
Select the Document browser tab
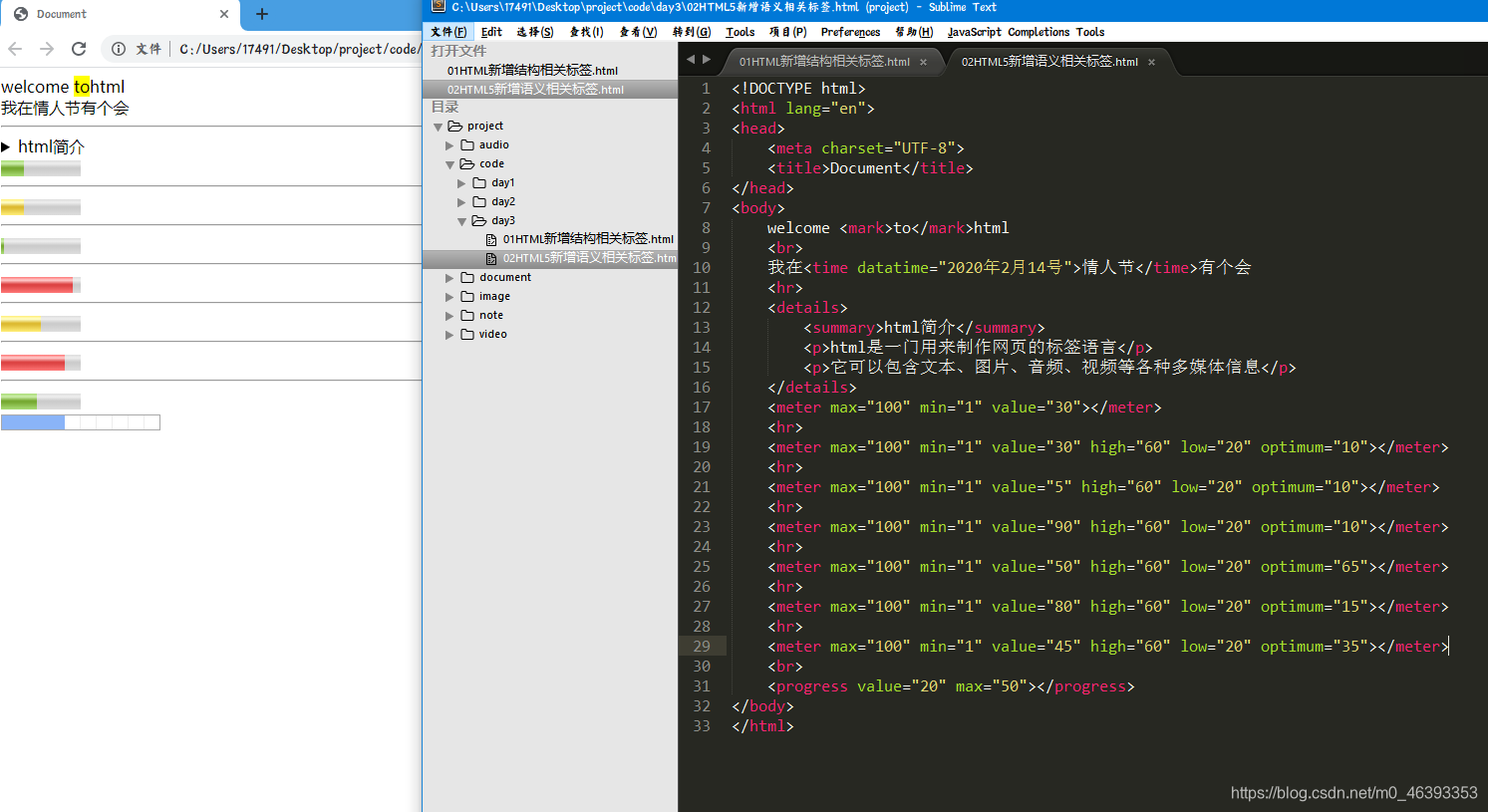120,14
